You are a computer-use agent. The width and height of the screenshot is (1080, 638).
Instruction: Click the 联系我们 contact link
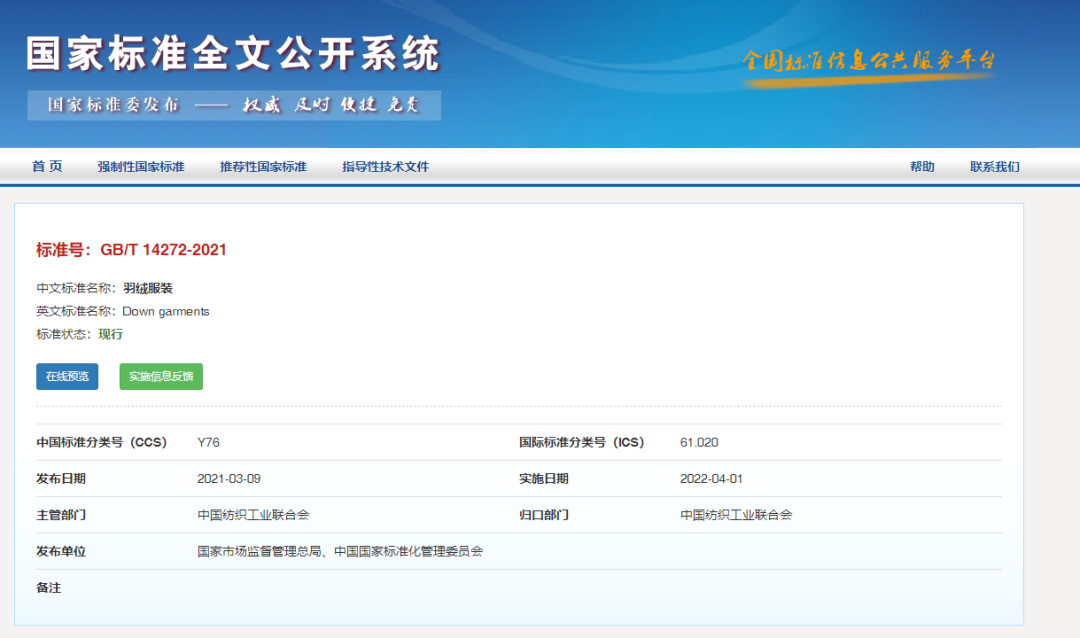[997, 166]
